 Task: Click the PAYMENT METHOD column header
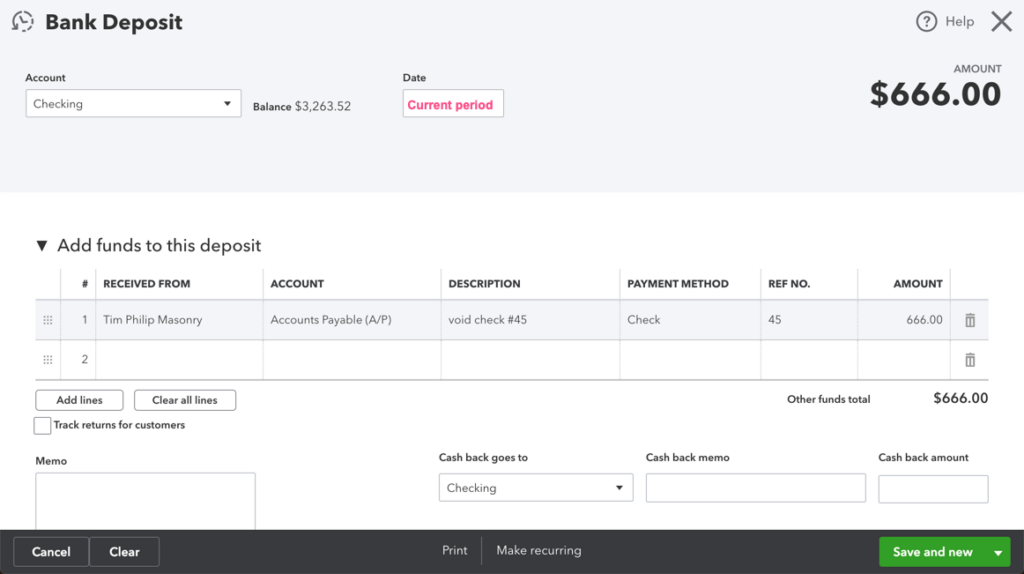(x=678, y=284)
